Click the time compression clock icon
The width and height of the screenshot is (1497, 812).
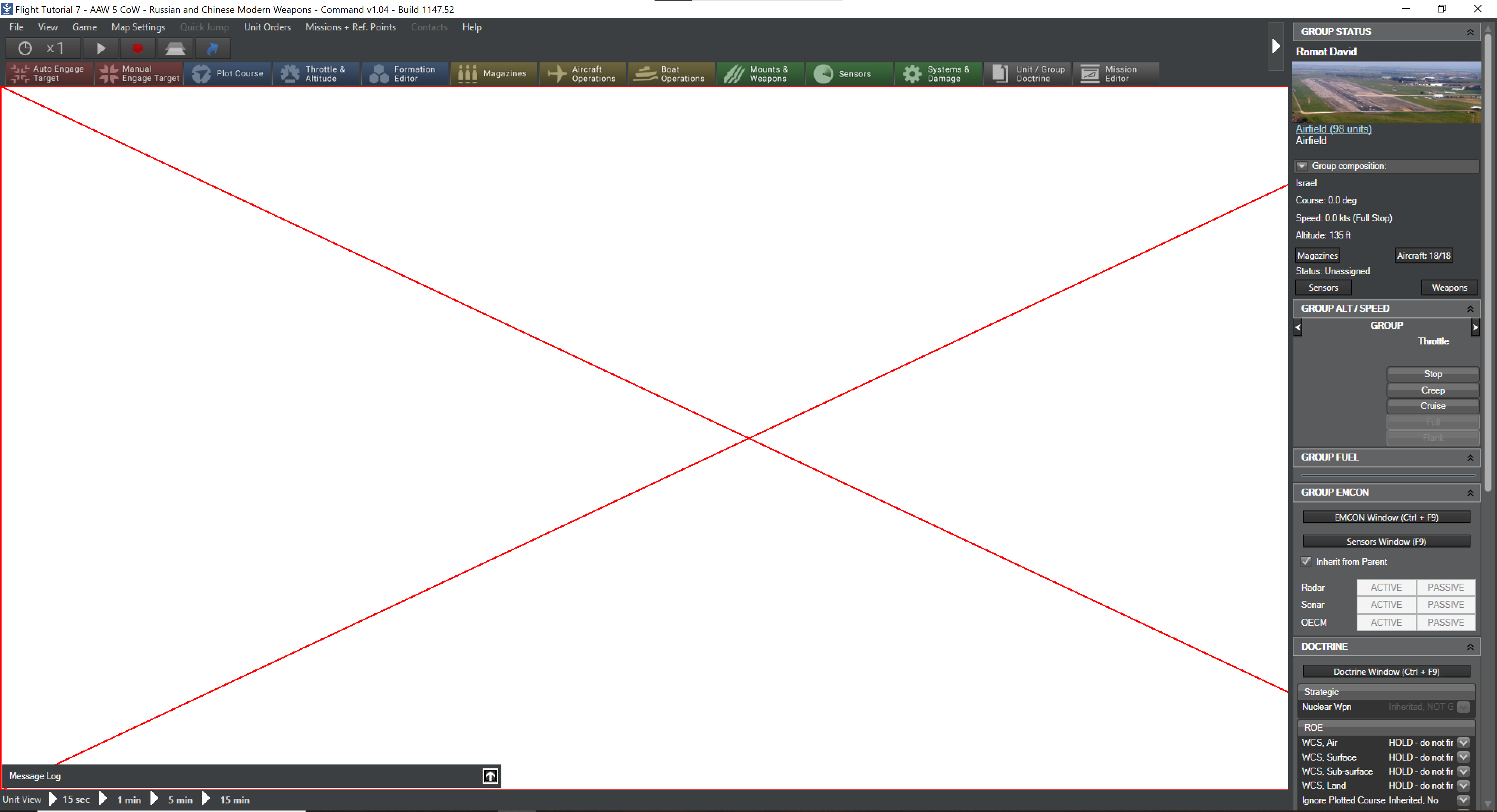(x=25, y=48)
